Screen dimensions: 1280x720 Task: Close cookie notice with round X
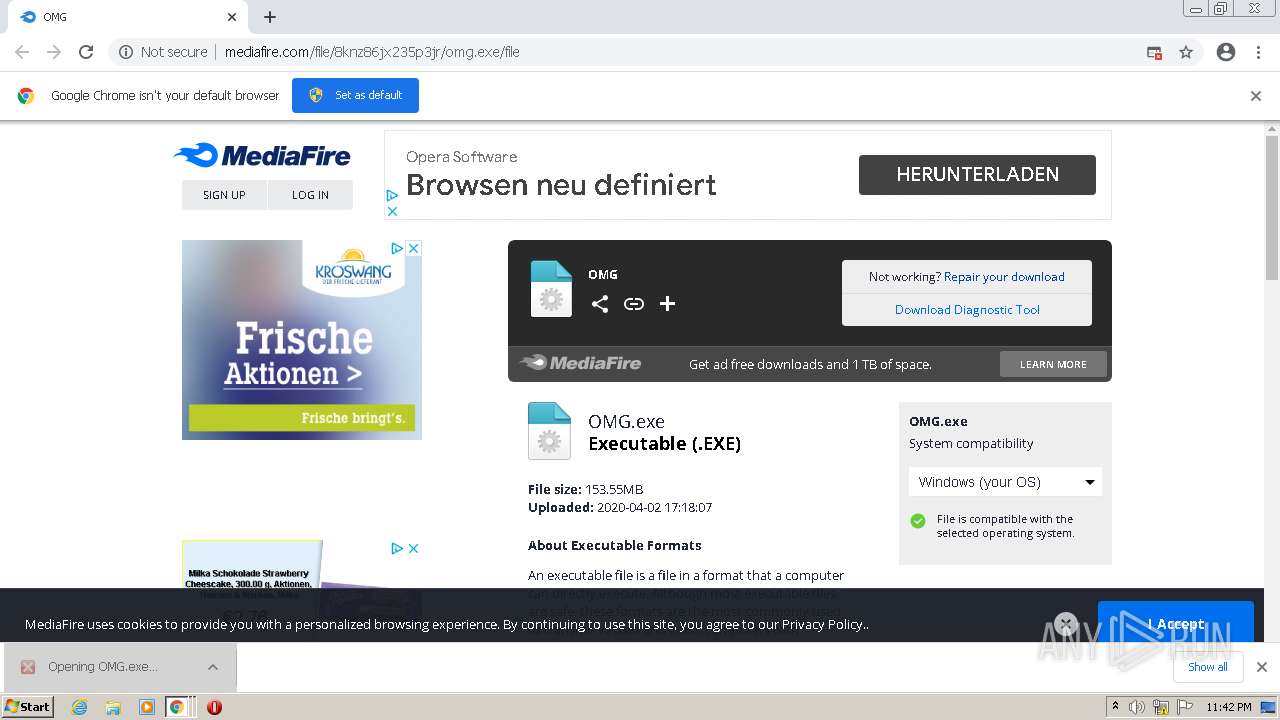pos(1066,624)
